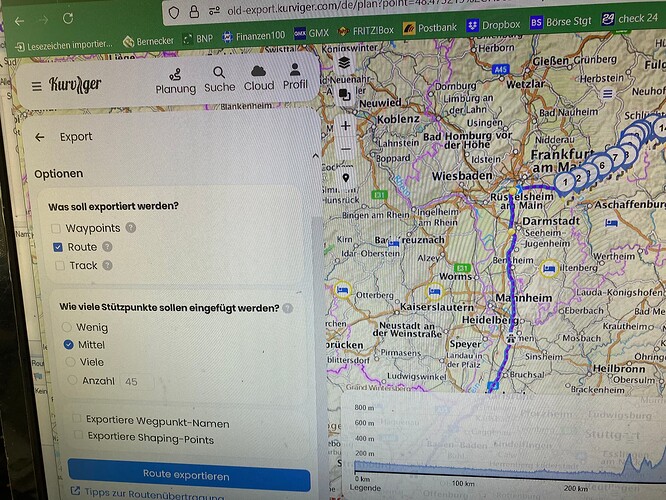Image resolution: width=666 pixels, height=500 pixels.
Task: Zoom out on the map
Action: coord(346,149)
